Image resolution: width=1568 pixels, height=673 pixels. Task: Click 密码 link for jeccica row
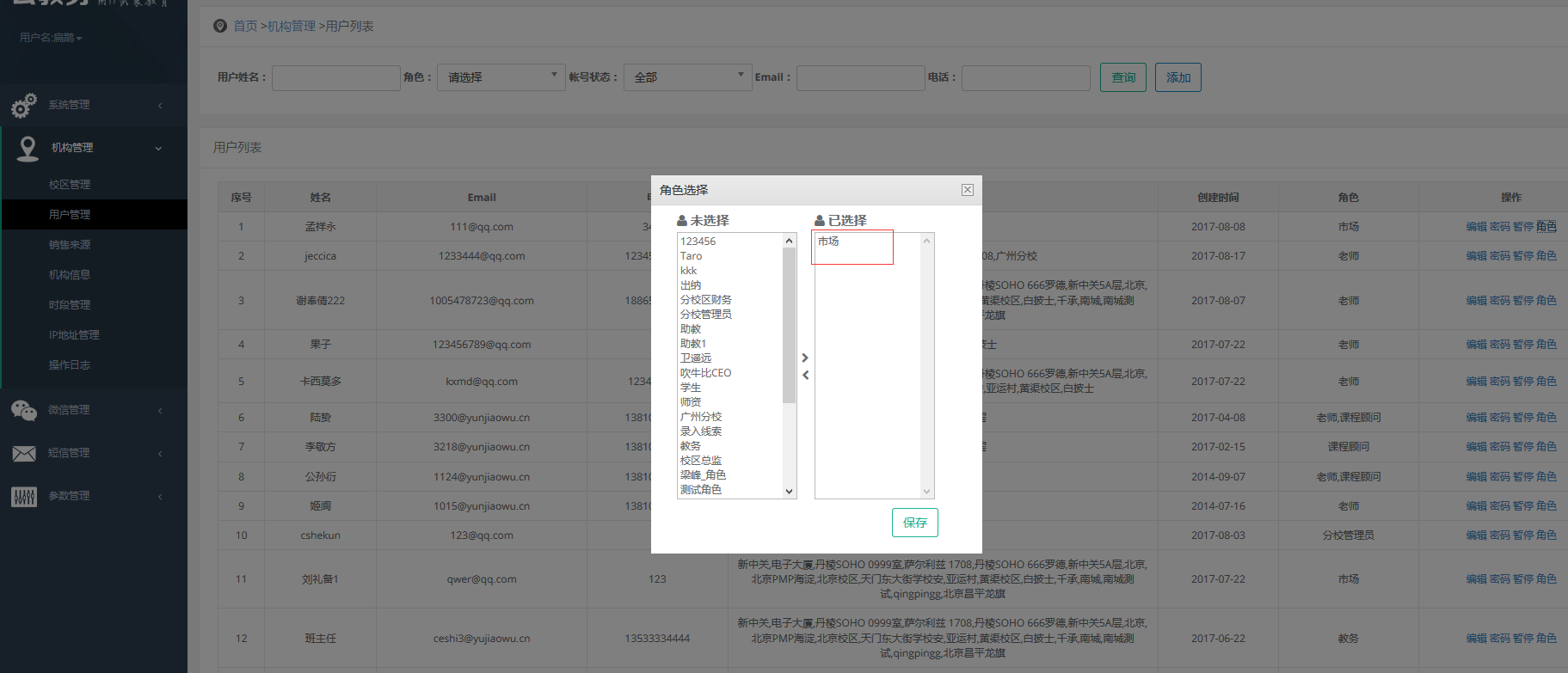[1500, 256]
